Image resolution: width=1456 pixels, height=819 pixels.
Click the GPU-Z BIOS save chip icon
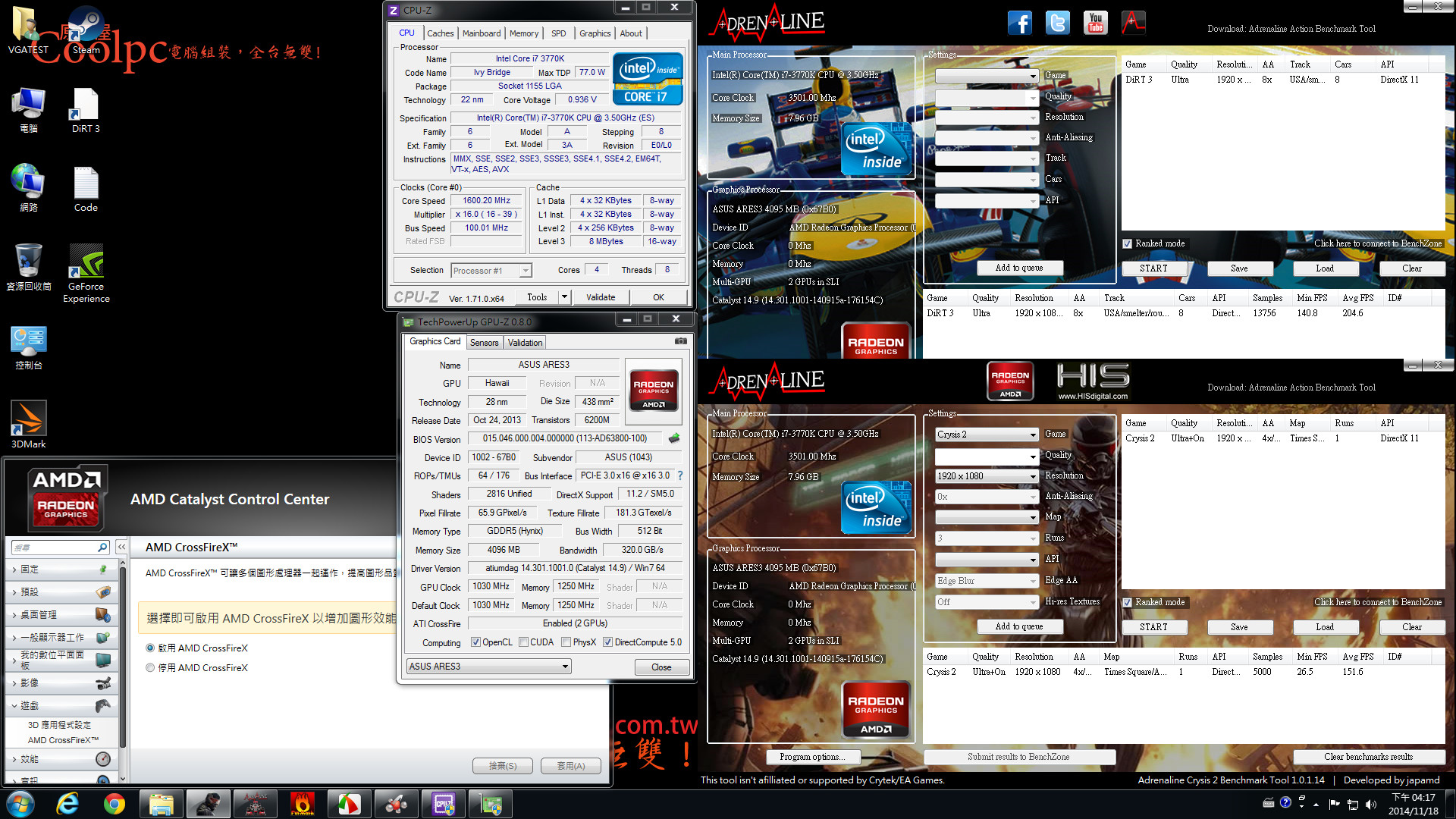click(674, 438)
